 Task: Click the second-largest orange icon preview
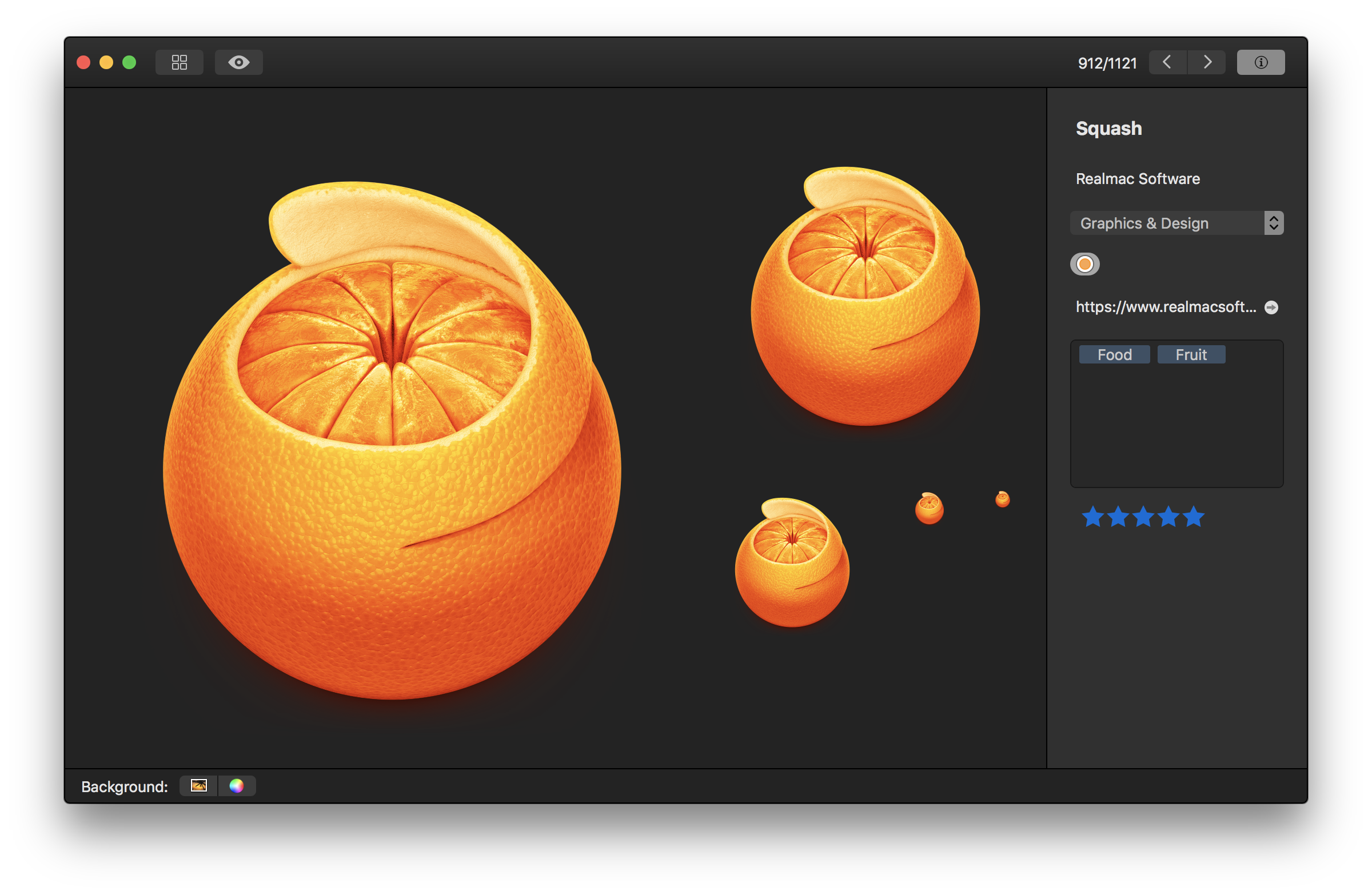[x=865, y=296]
